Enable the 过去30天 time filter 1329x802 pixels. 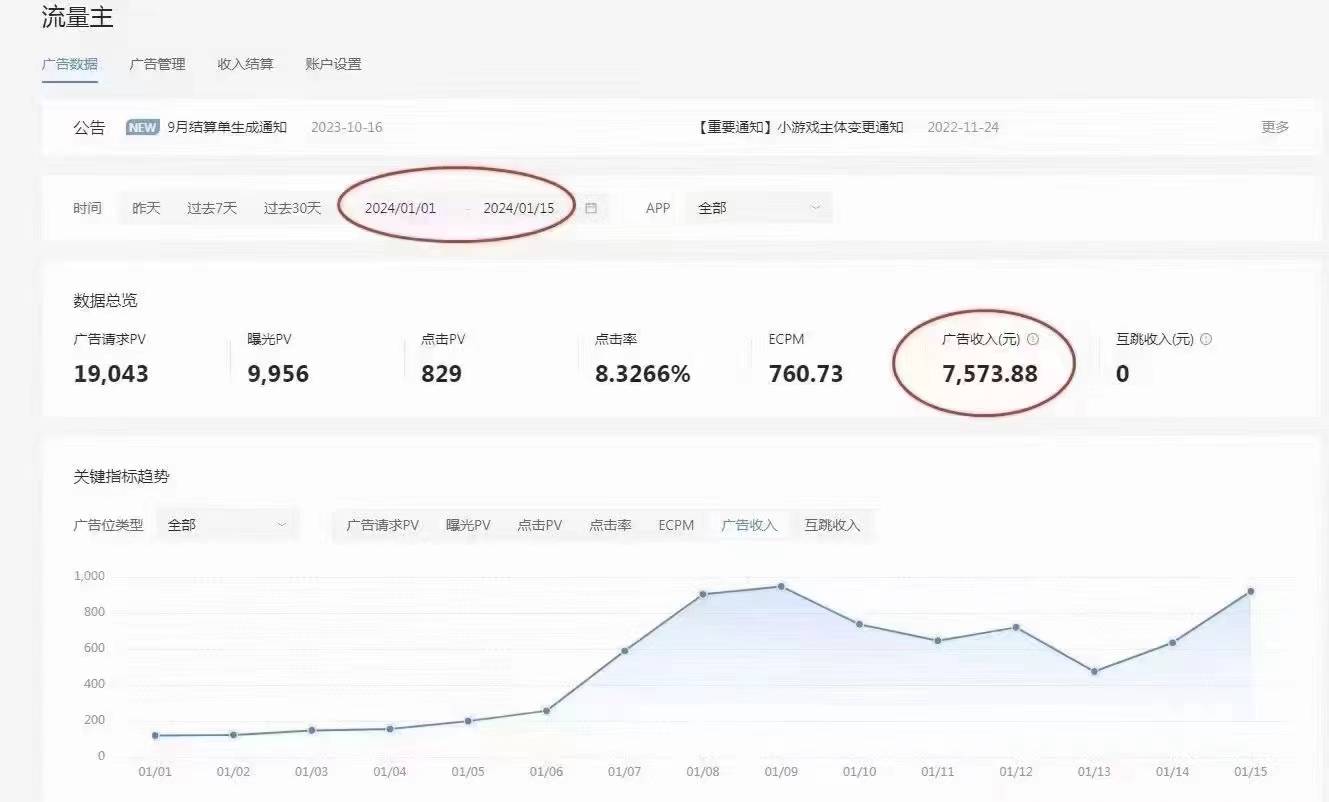pyautogui.click(x=291, y=207)
